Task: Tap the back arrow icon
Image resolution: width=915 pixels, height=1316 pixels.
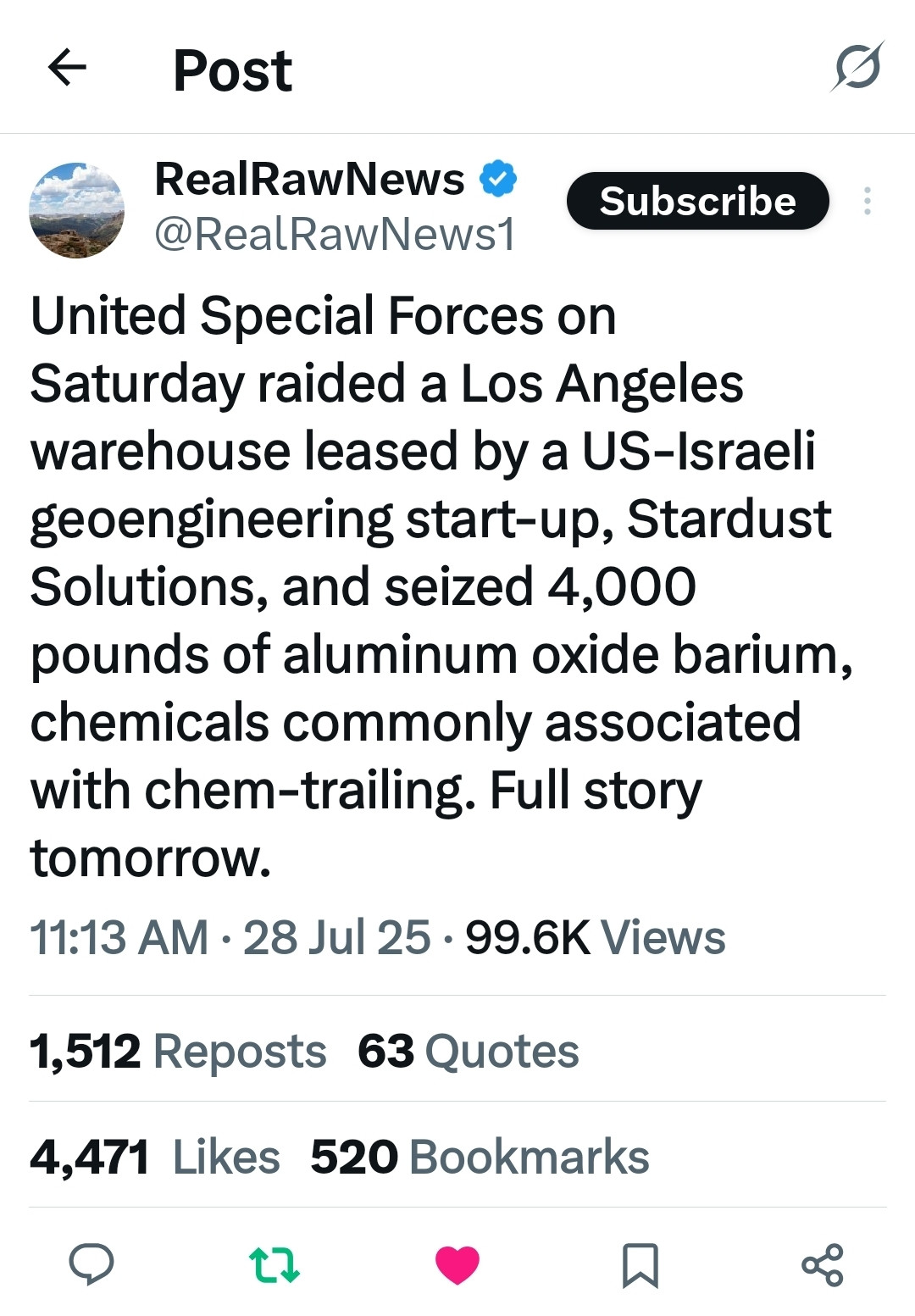Action: pyautogui.click(x=68, y=68)
